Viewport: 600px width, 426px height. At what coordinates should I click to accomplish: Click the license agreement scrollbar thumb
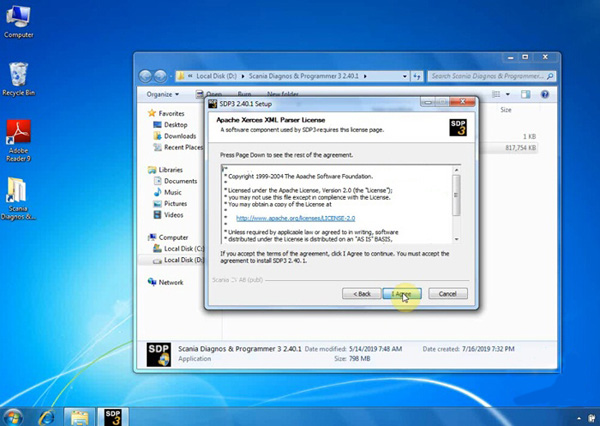pyautogui.click(x=456, y=195)
